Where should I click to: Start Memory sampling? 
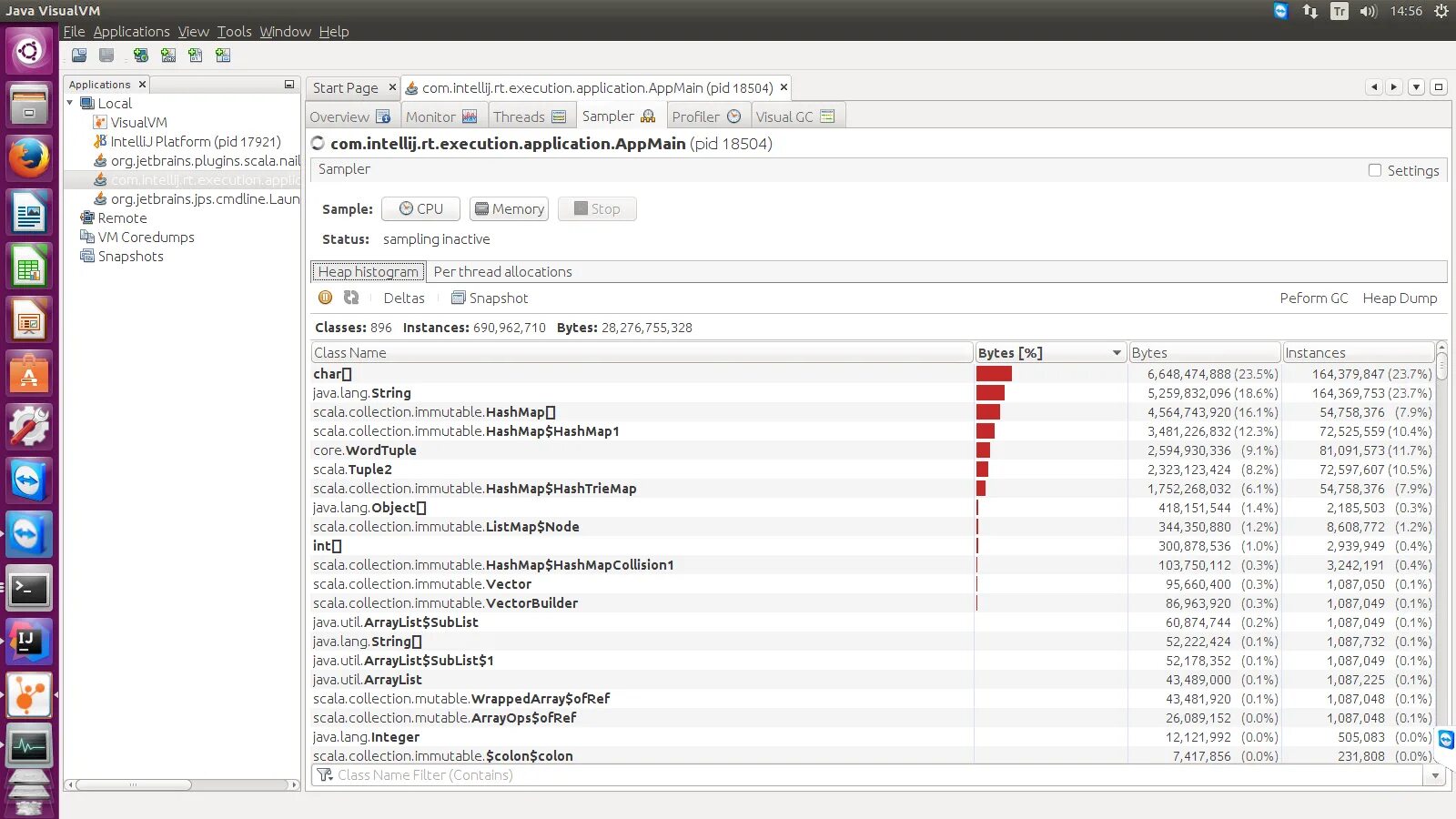(x=509, y=208)
